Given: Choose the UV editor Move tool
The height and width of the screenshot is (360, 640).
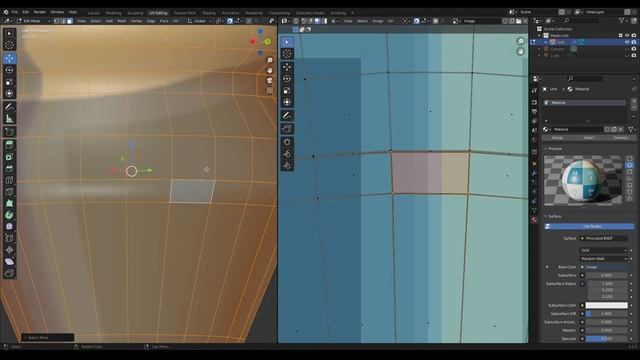Looking at the screenshot, I should [287, 67].
